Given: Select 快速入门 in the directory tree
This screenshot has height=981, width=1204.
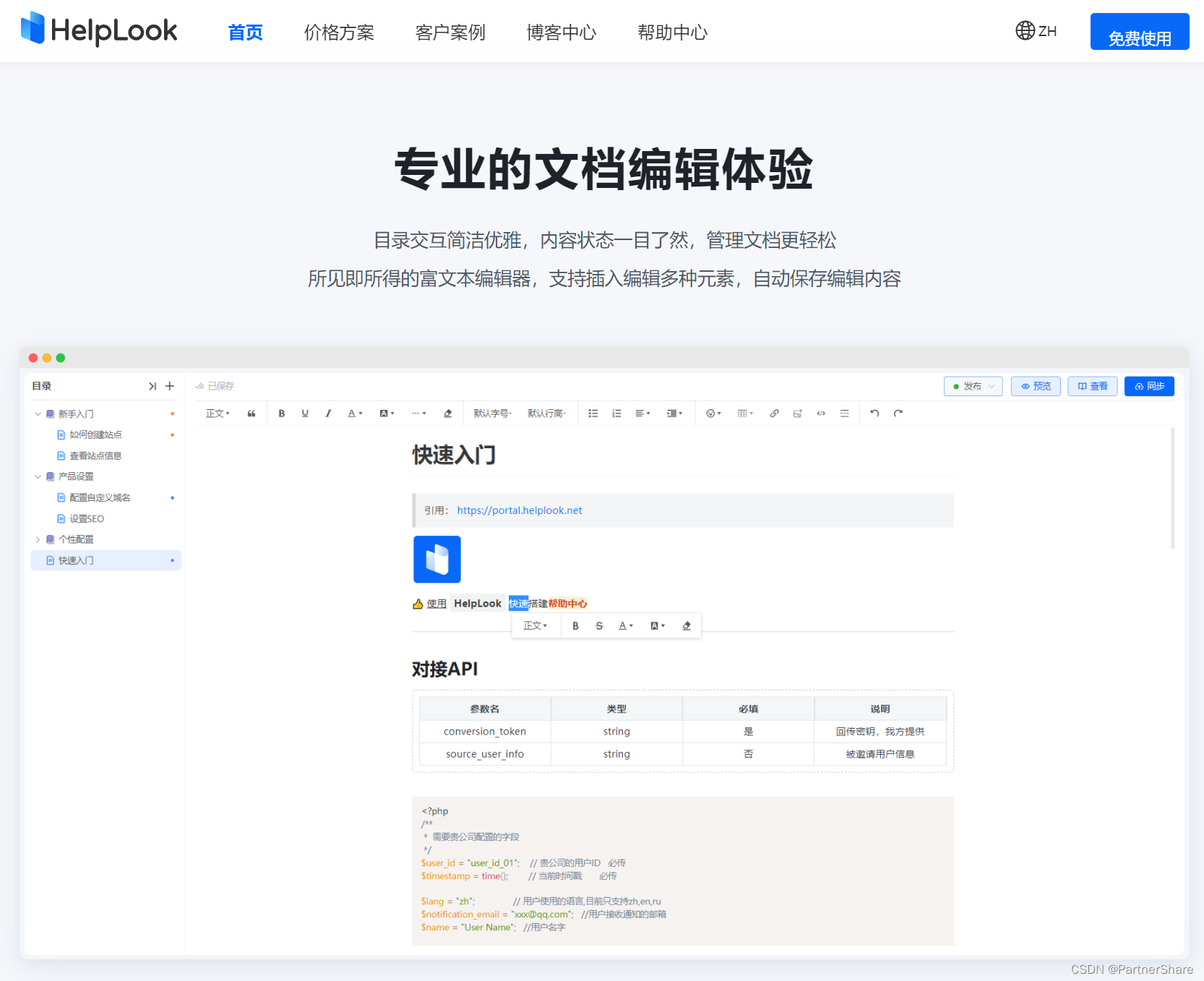Looking at the screenshot, I should [x=106, y=560].
